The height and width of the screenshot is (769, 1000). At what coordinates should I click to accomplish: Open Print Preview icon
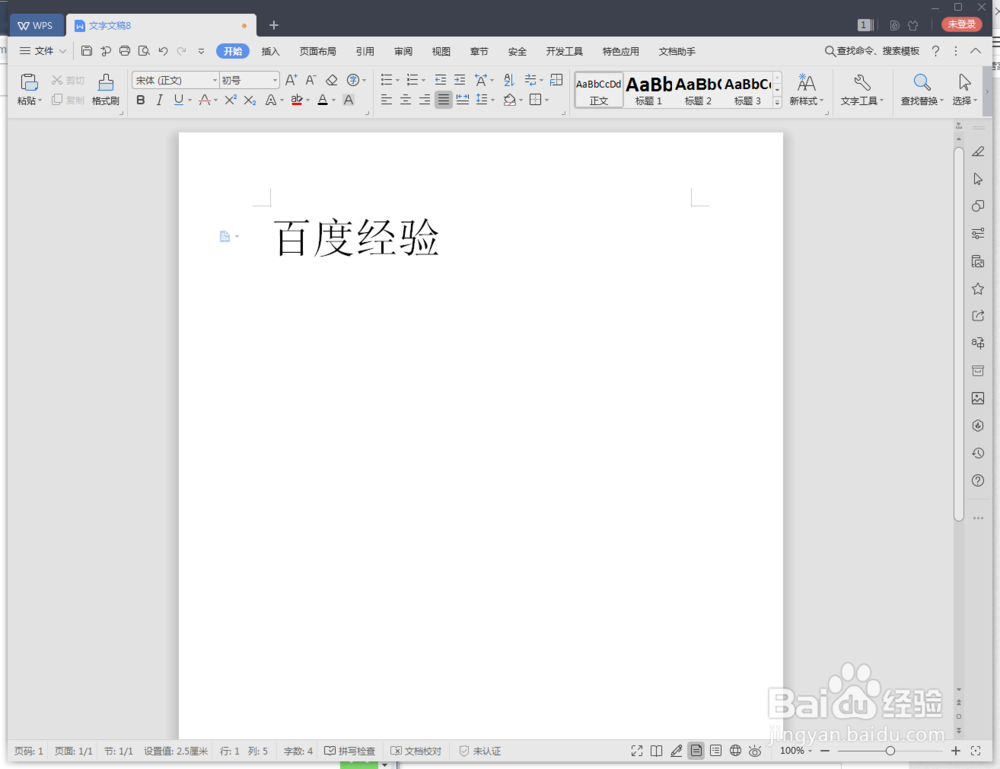click(144, 51)
